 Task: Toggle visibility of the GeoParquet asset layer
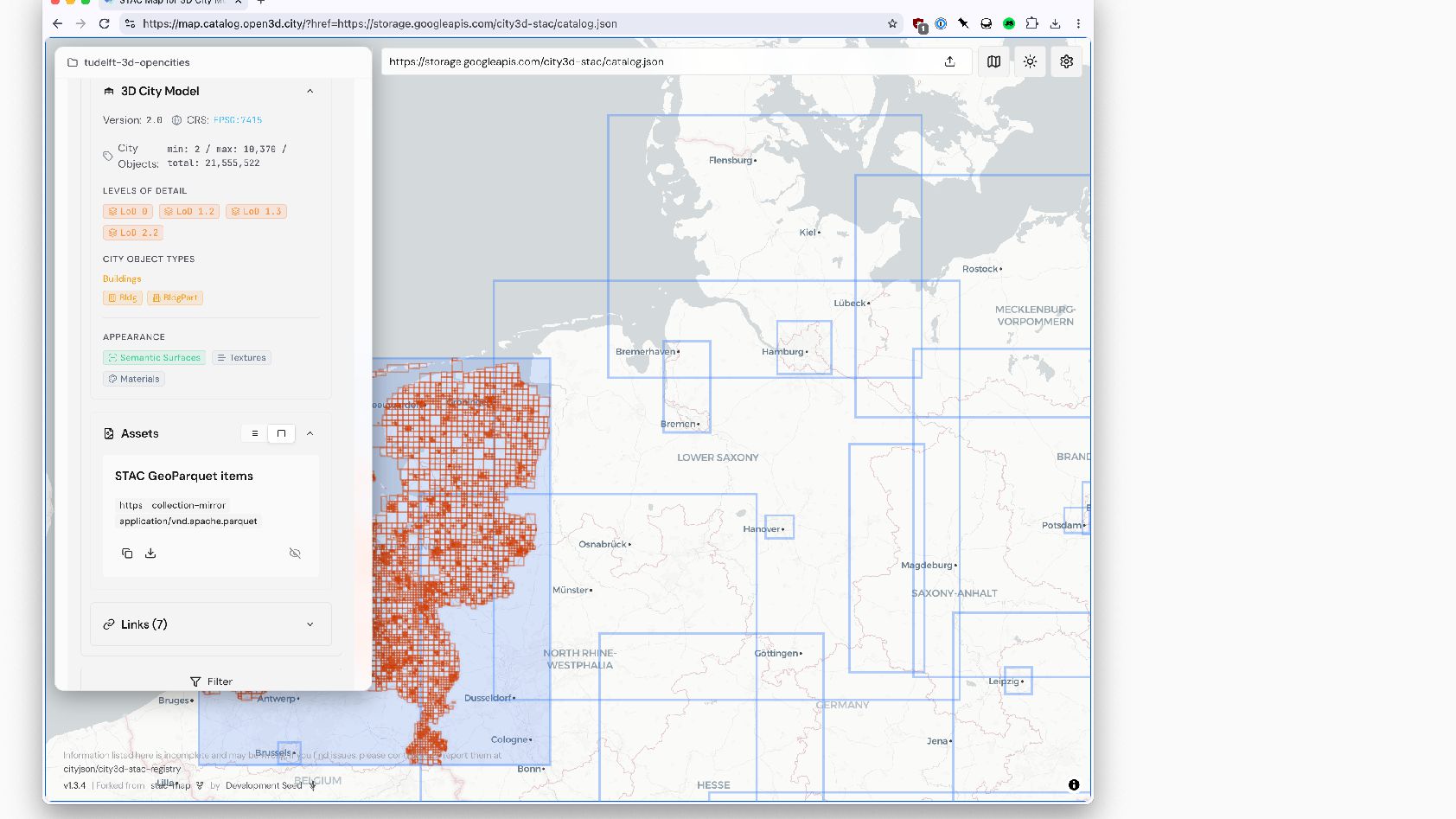[295, 553]
